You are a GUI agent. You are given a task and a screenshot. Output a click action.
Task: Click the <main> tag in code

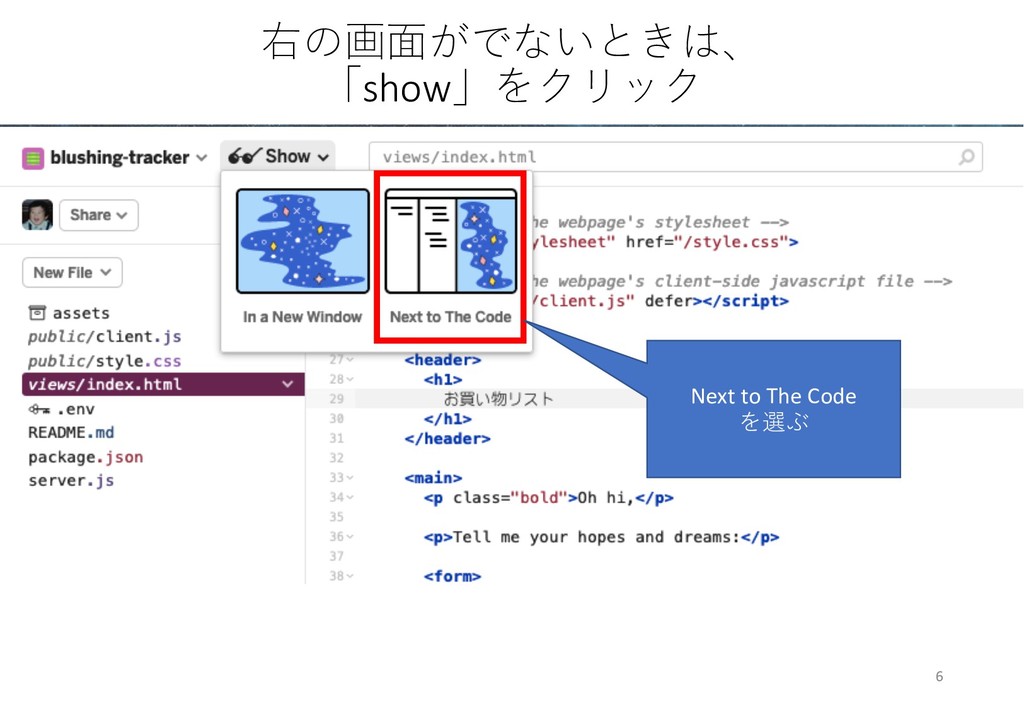pyautogui.click(x=433, y=478)
